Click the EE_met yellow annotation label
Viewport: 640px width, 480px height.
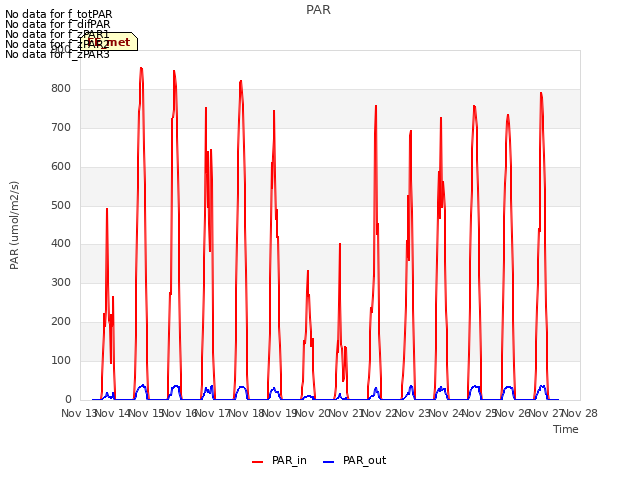pos(109,42)
